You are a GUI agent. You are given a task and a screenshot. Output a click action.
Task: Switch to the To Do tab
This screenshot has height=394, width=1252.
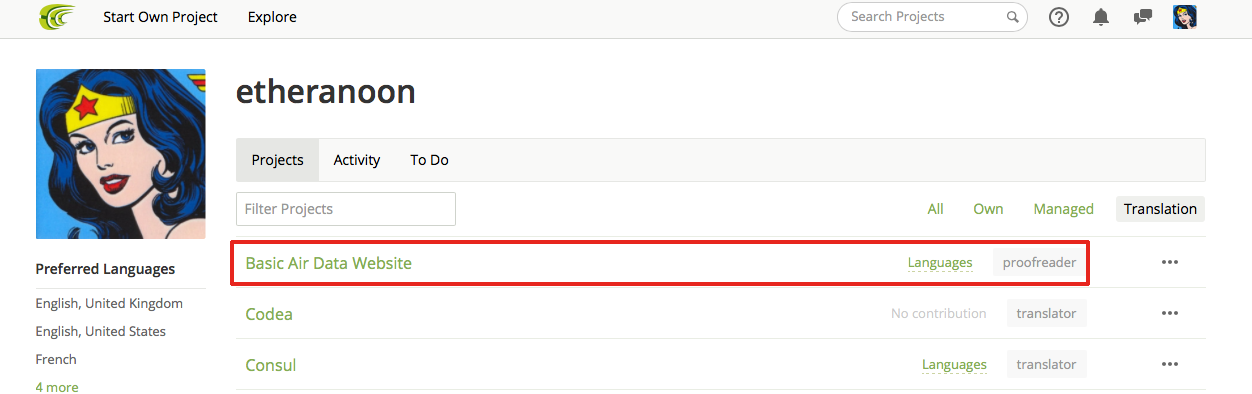[429, 160]
